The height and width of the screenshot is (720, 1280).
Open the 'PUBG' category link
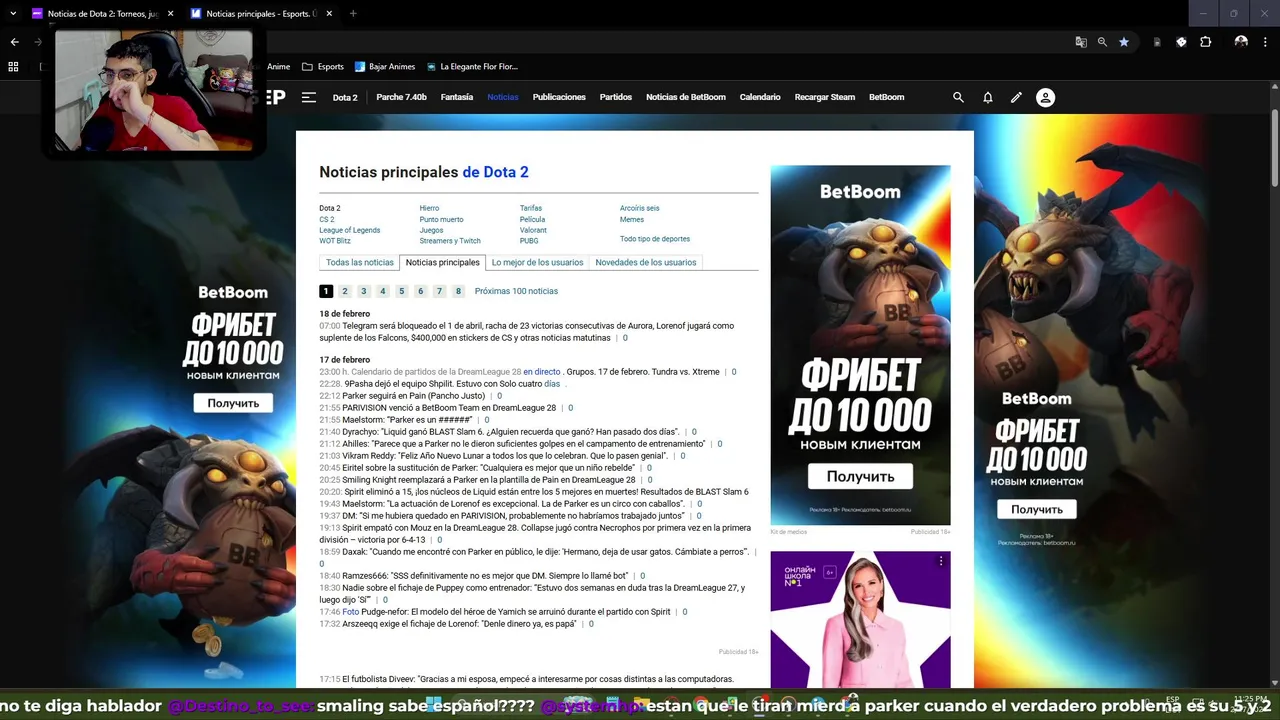tap(529, 241)
